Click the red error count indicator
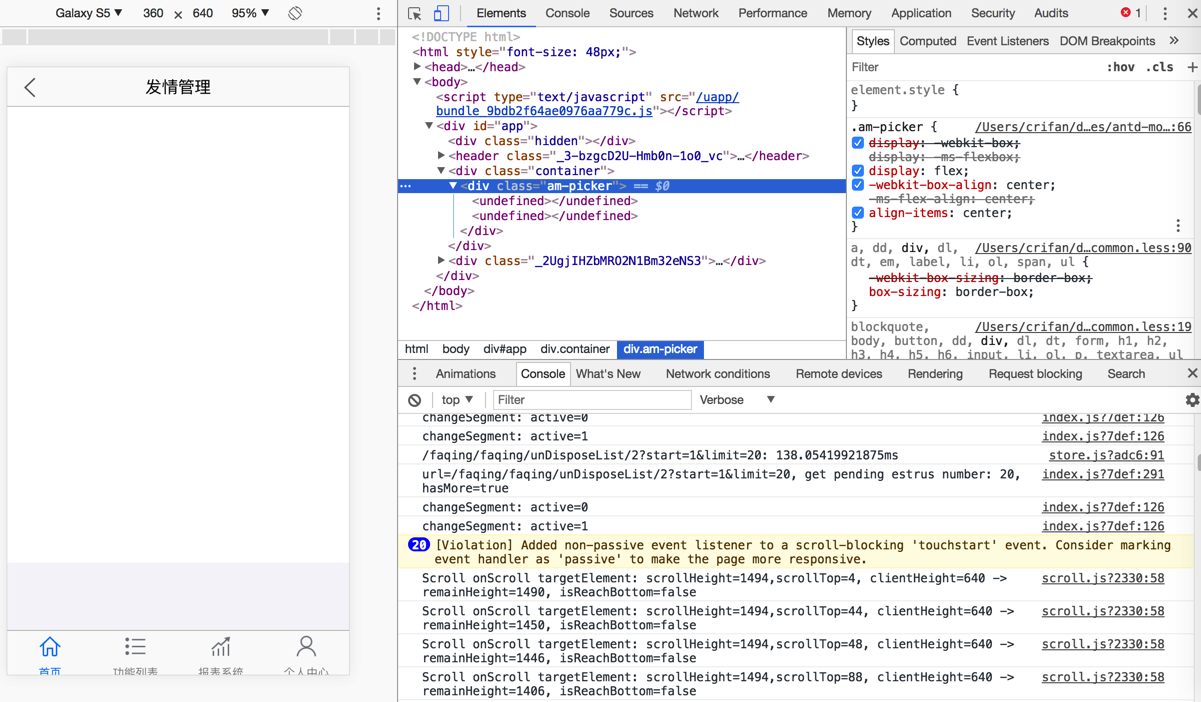 (1131, 13)
